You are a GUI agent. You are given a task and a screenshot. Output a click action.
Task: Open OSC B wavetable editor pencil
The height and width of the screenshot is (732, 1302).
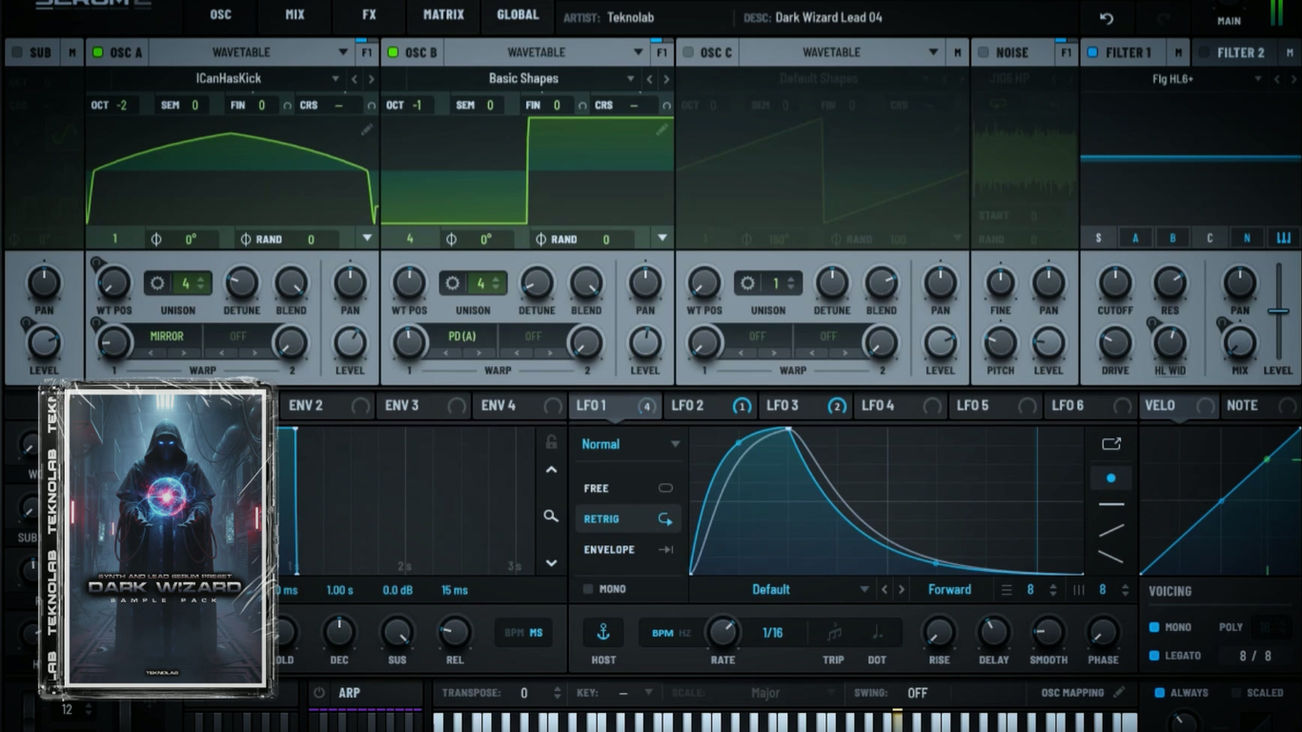tap(662, 129)
